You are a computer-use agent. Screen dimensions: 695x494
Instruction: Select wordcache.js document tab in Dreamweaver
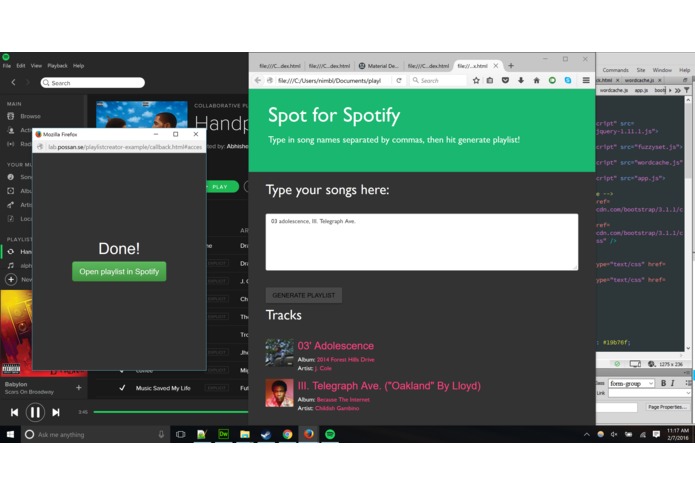point(640,80)
